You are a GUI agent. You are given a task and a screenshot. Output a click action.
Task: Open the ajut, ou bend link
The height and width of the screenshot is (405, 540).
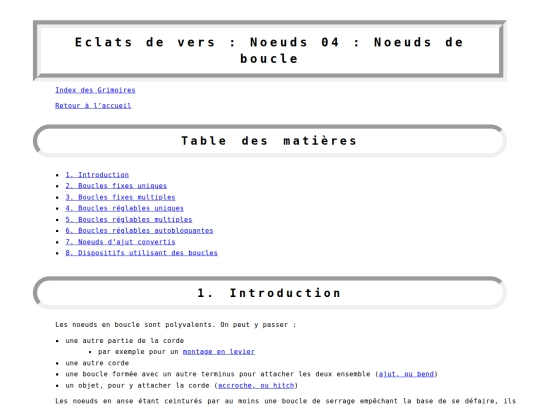[x=406, y=374]
